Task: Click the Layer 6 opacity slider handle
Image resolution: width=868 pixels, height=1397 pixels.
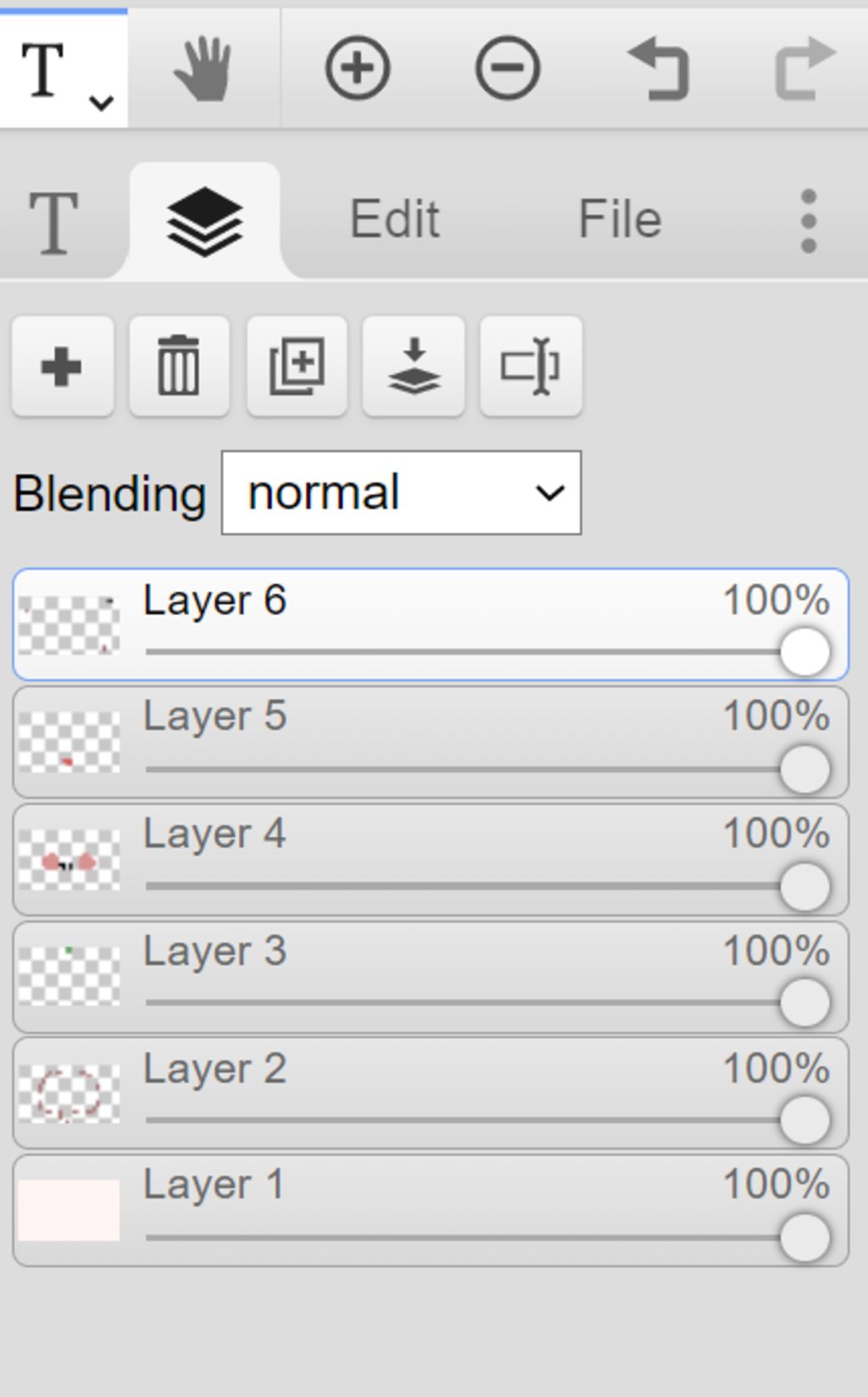Action: click(804, 652)
